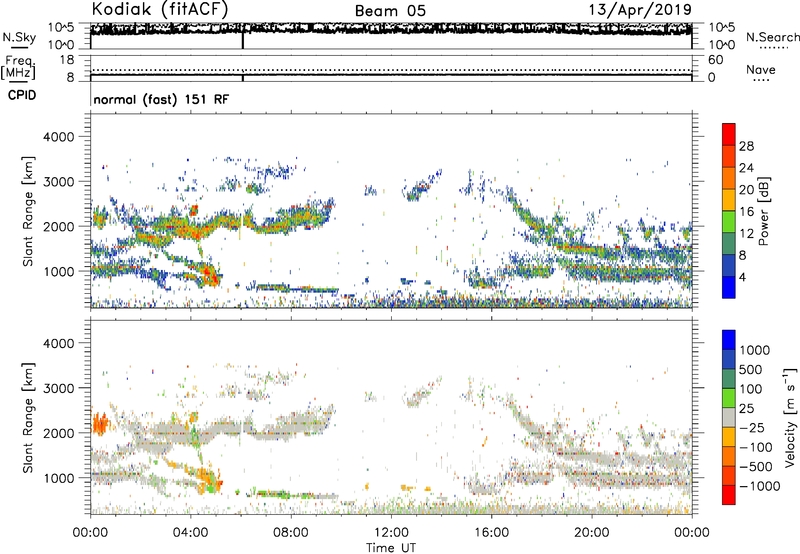
Task: Select the '08:00' time tick label
Action: [291, 533]
